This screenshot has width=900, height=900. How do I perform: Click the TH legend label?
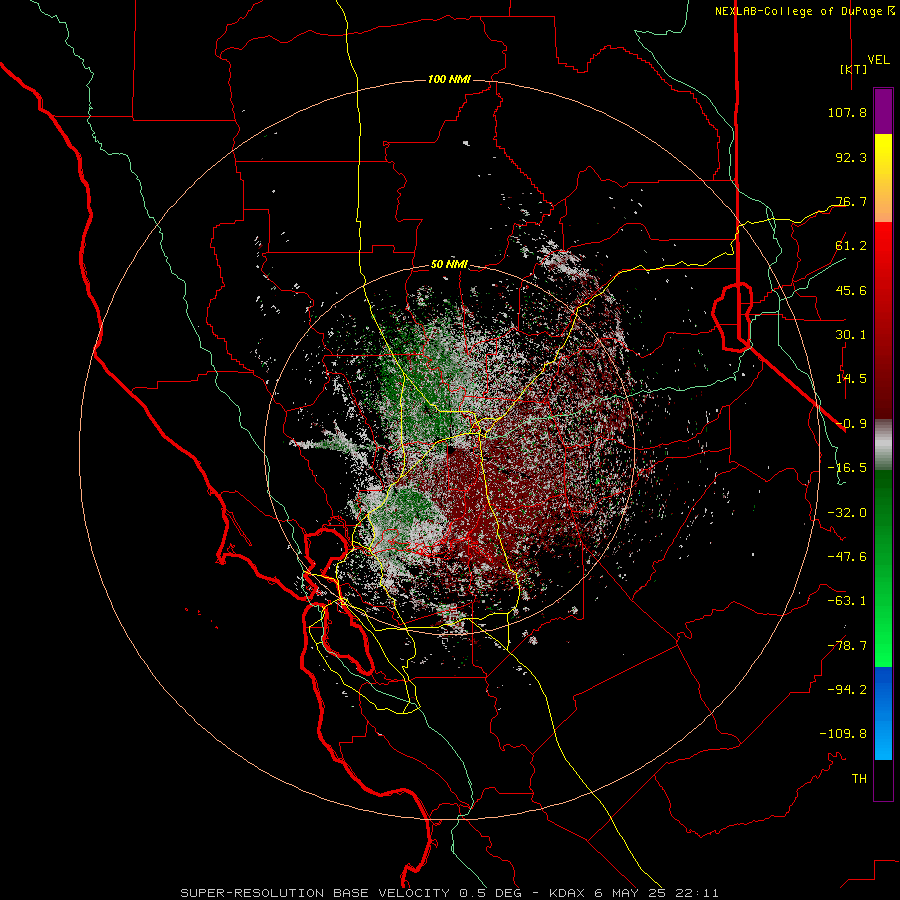tap(859, 779)
